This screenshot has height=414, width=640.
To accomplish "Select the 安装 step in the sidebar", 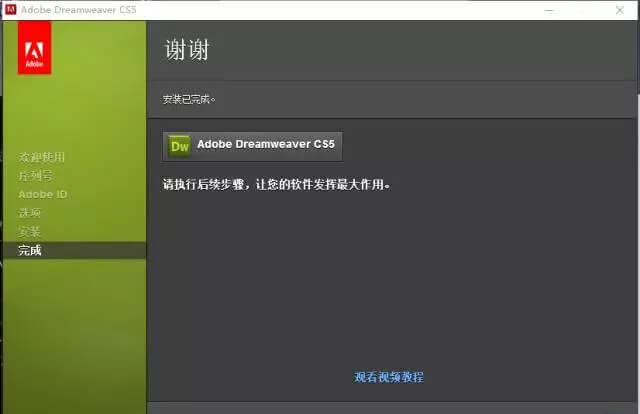I will click(x=29, y=231).
